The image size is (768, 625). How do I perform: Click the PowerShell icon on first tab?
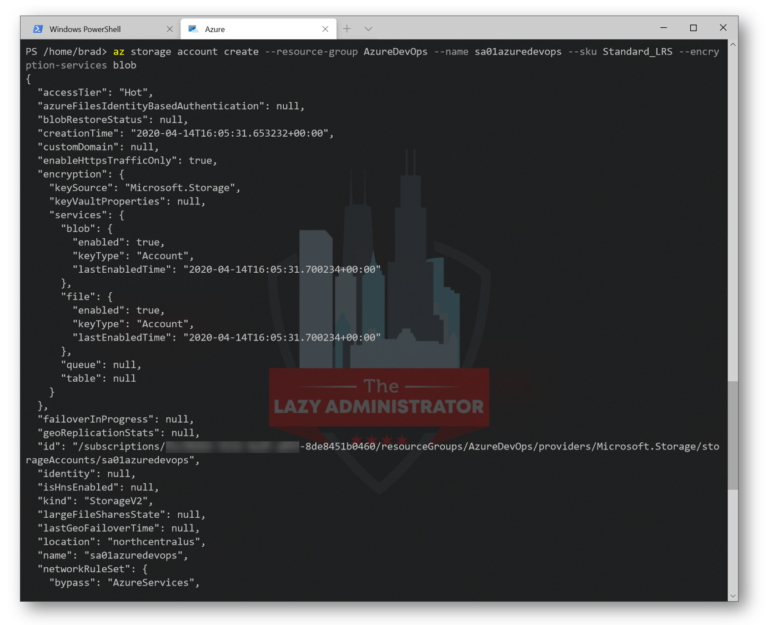(38, 29)
